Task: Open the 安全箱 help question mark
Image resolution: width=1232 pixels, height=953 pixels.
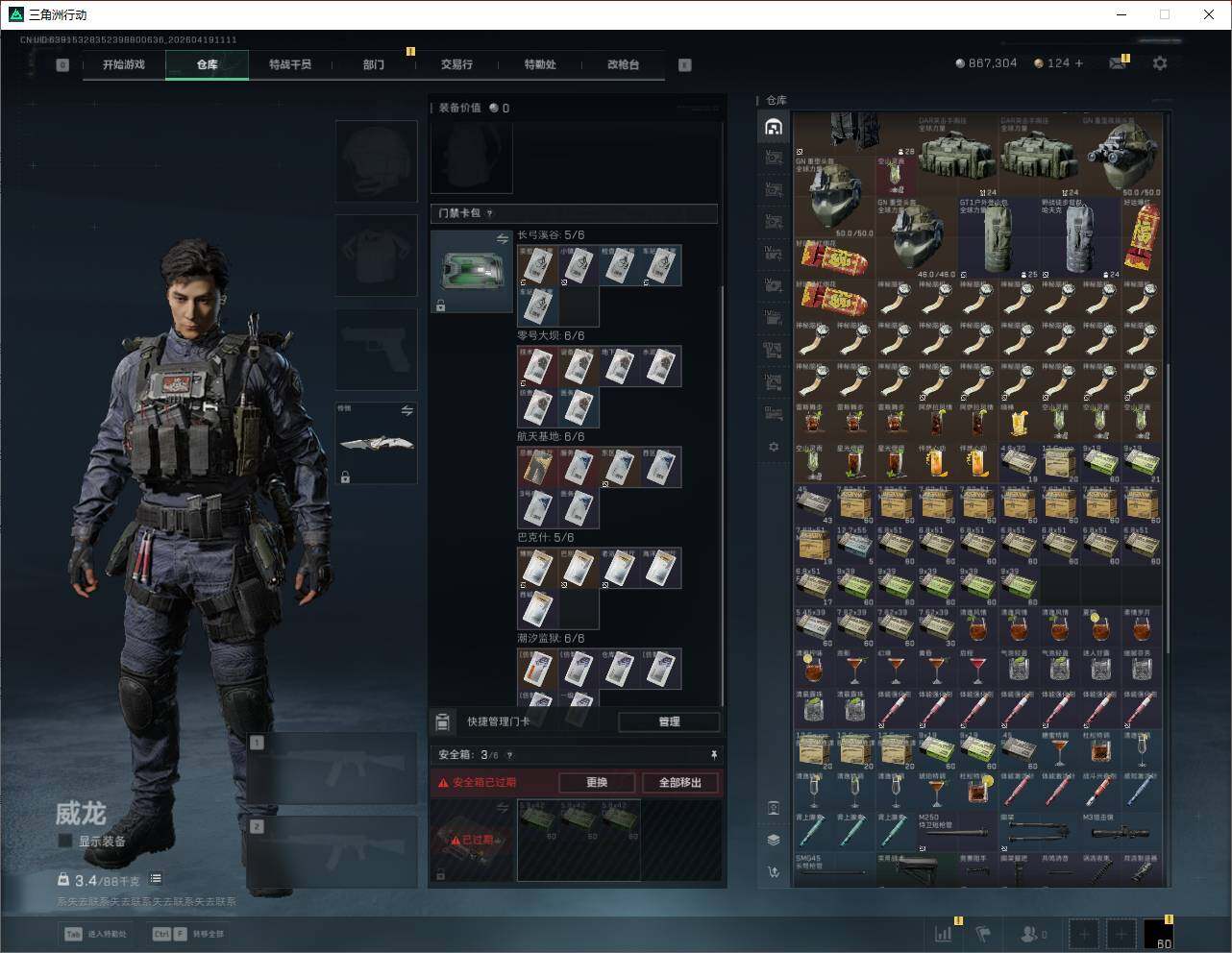Action: pyautogui.click(x=509, y=755)
